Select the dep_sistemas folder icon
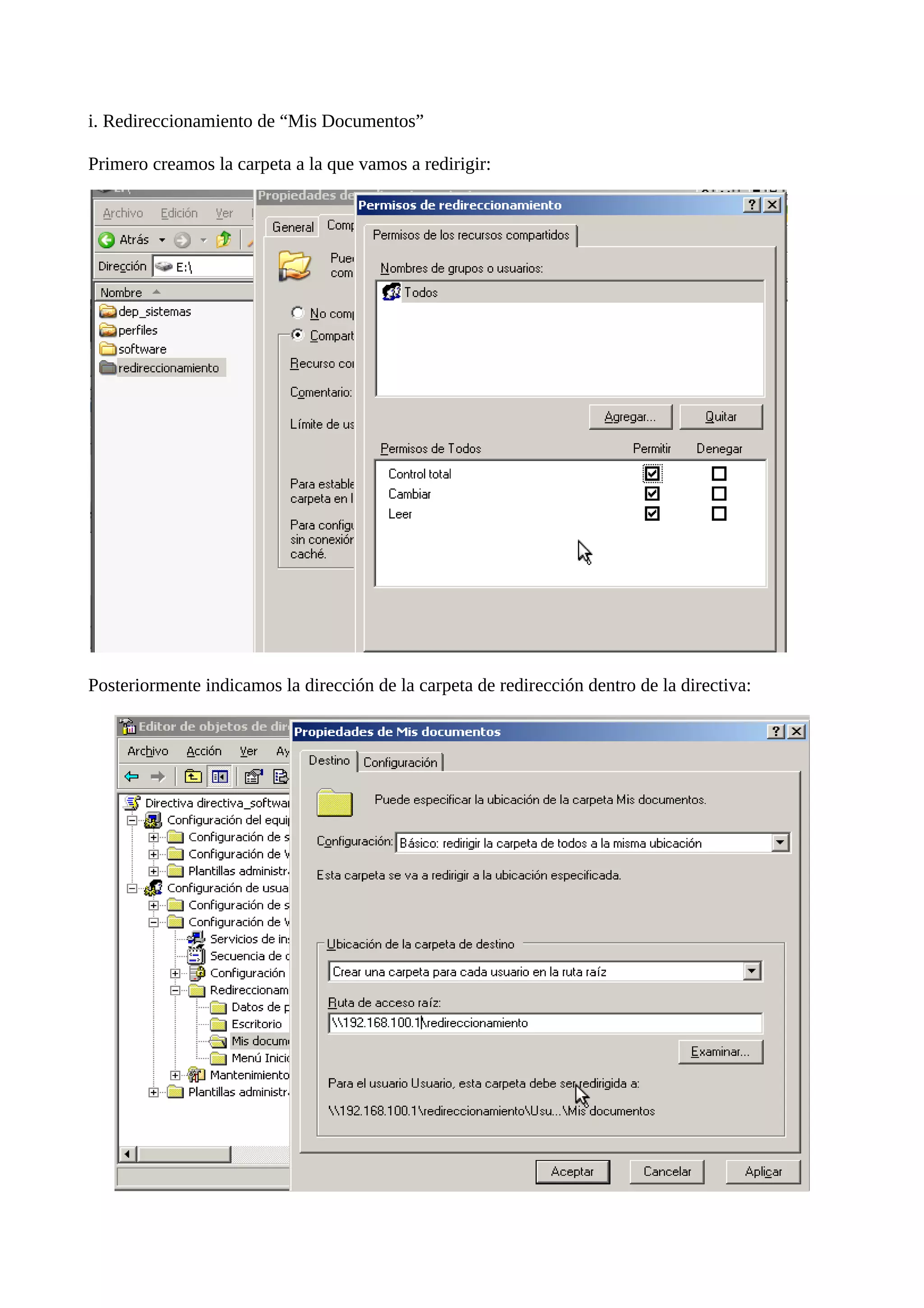Image resolution: width=924 pixels, height=1308 pixels. tap(107, 311)
